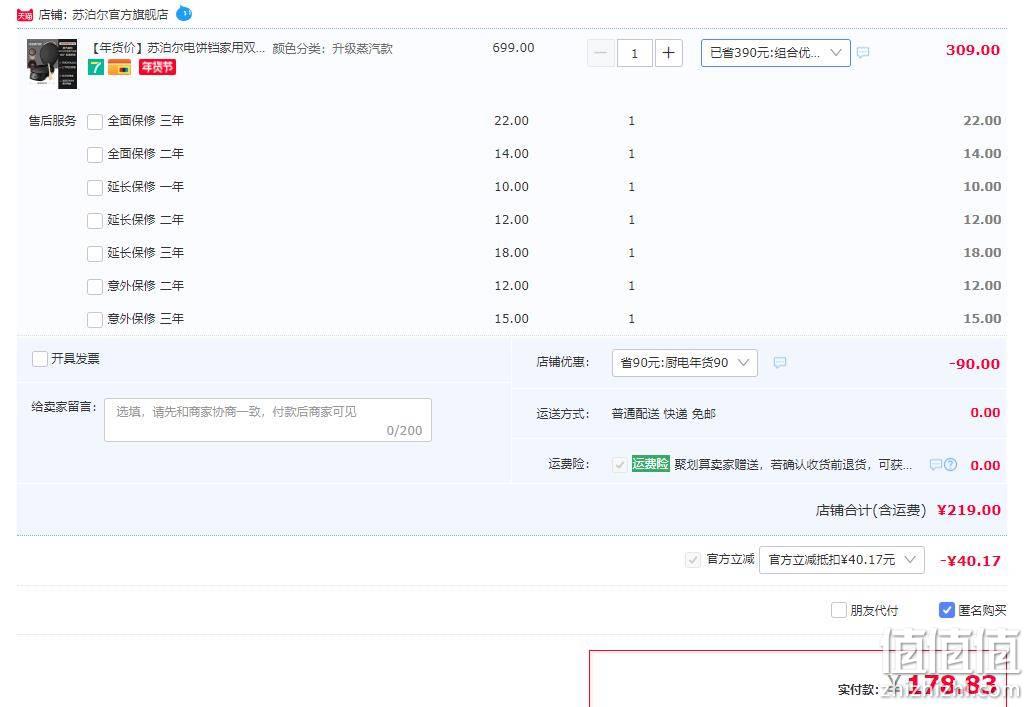Toggle the 运费险 shipping insurance checkbox
Screen dimensions: 1030x707
(619, 465)
